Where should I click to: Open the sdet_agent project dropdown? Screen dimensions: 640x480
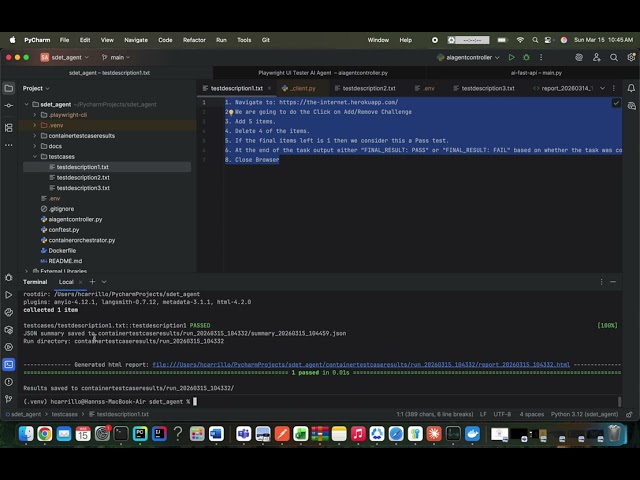64,58
